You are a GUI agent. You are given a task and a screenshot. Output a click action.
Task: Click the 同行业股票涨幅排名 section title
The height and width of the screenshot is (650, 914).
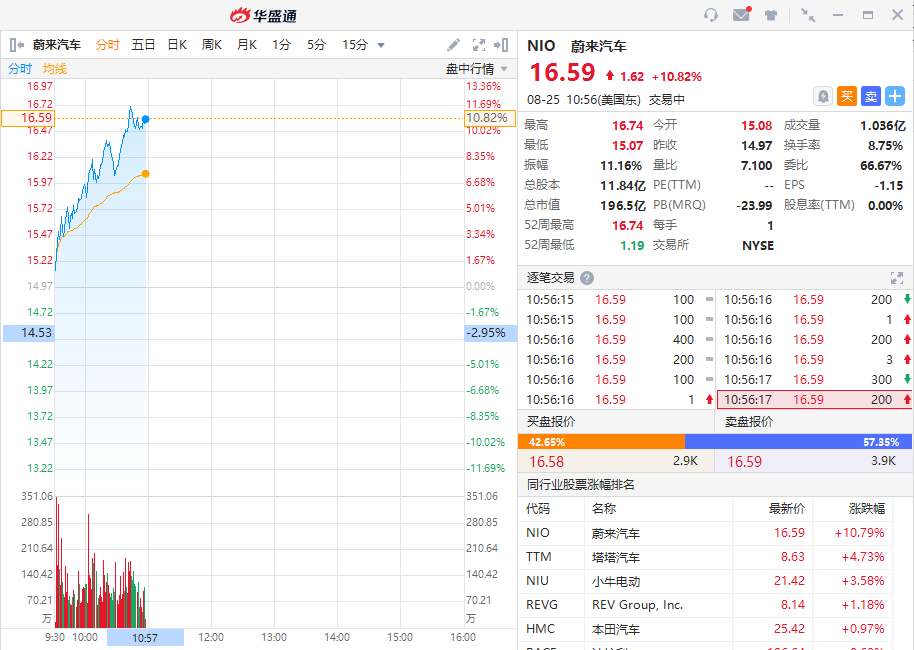pos(581,484)
